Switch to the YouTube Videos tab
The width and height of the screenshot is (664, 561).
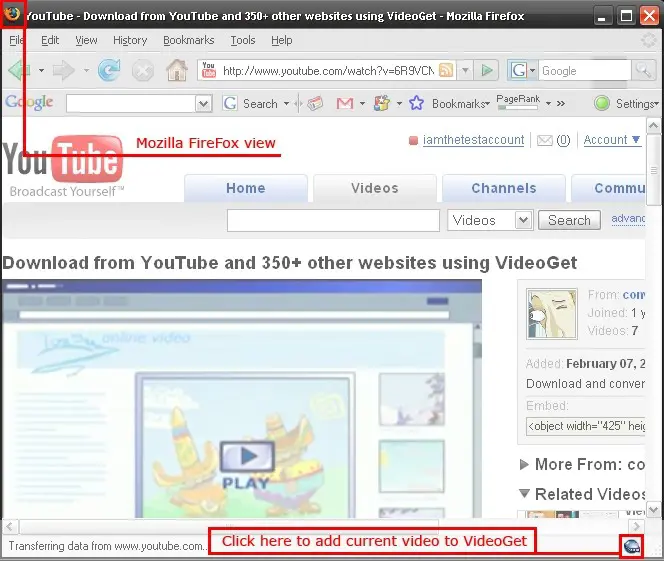tap(375, 188)
